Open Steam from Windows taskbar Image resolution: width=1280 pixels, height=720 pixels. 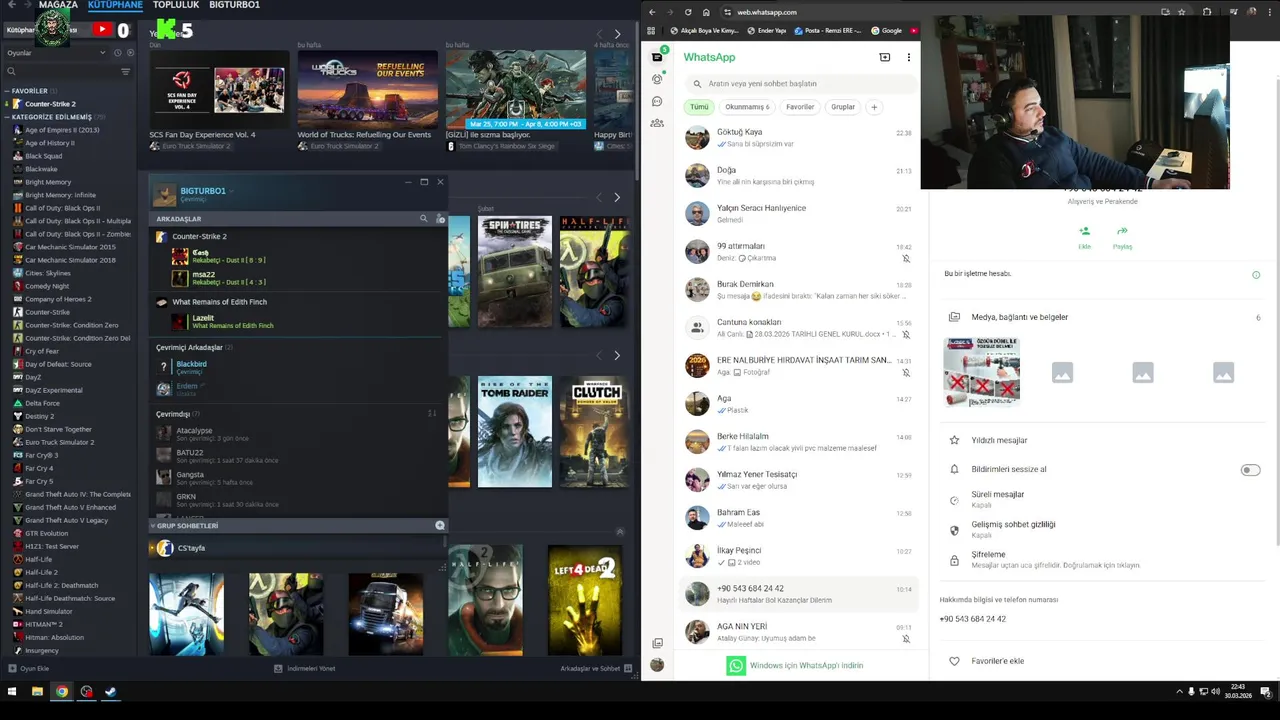click(111, 691)
